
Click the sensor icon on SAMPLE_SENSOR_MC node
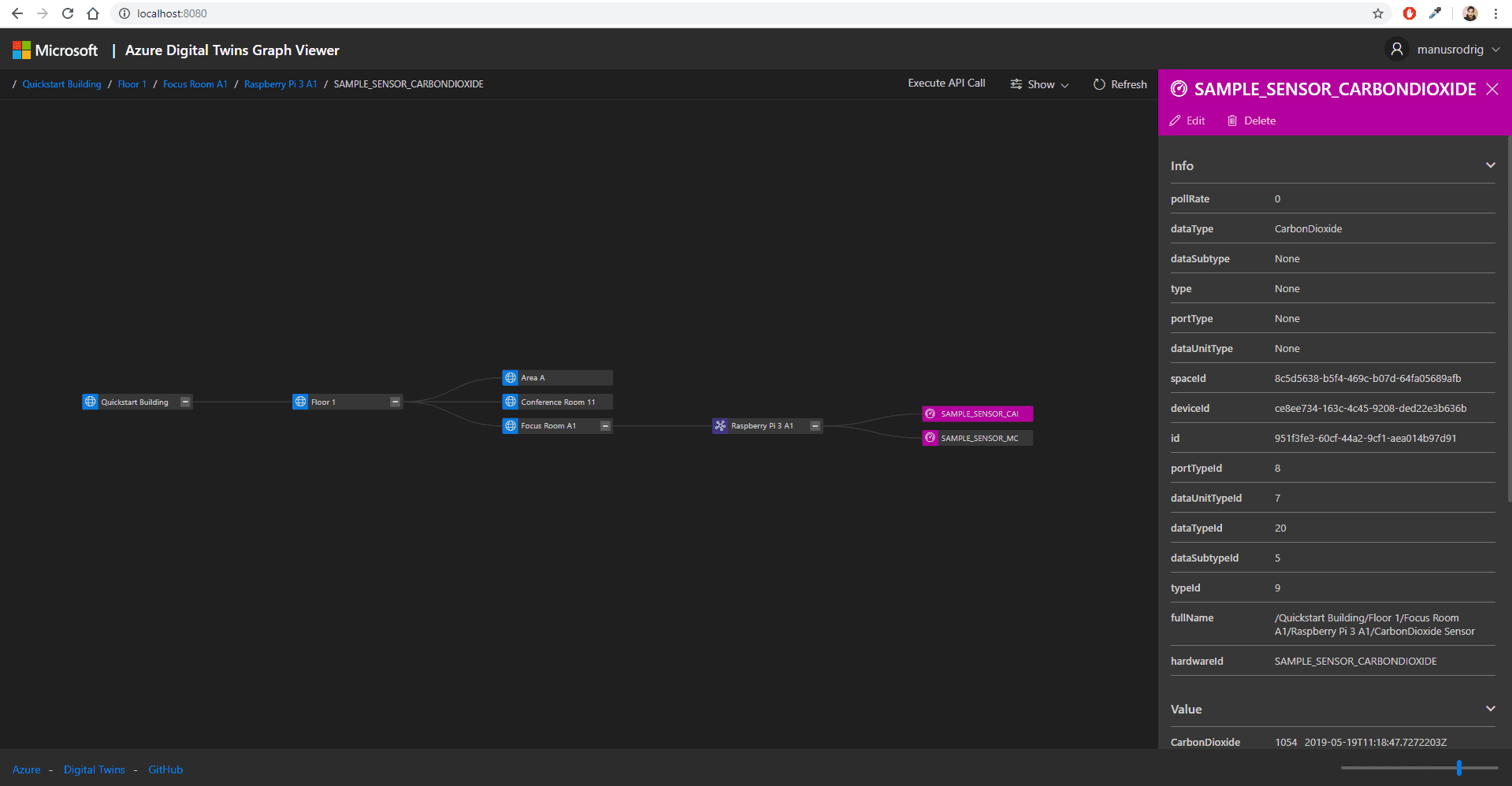[x=931, y=438]
